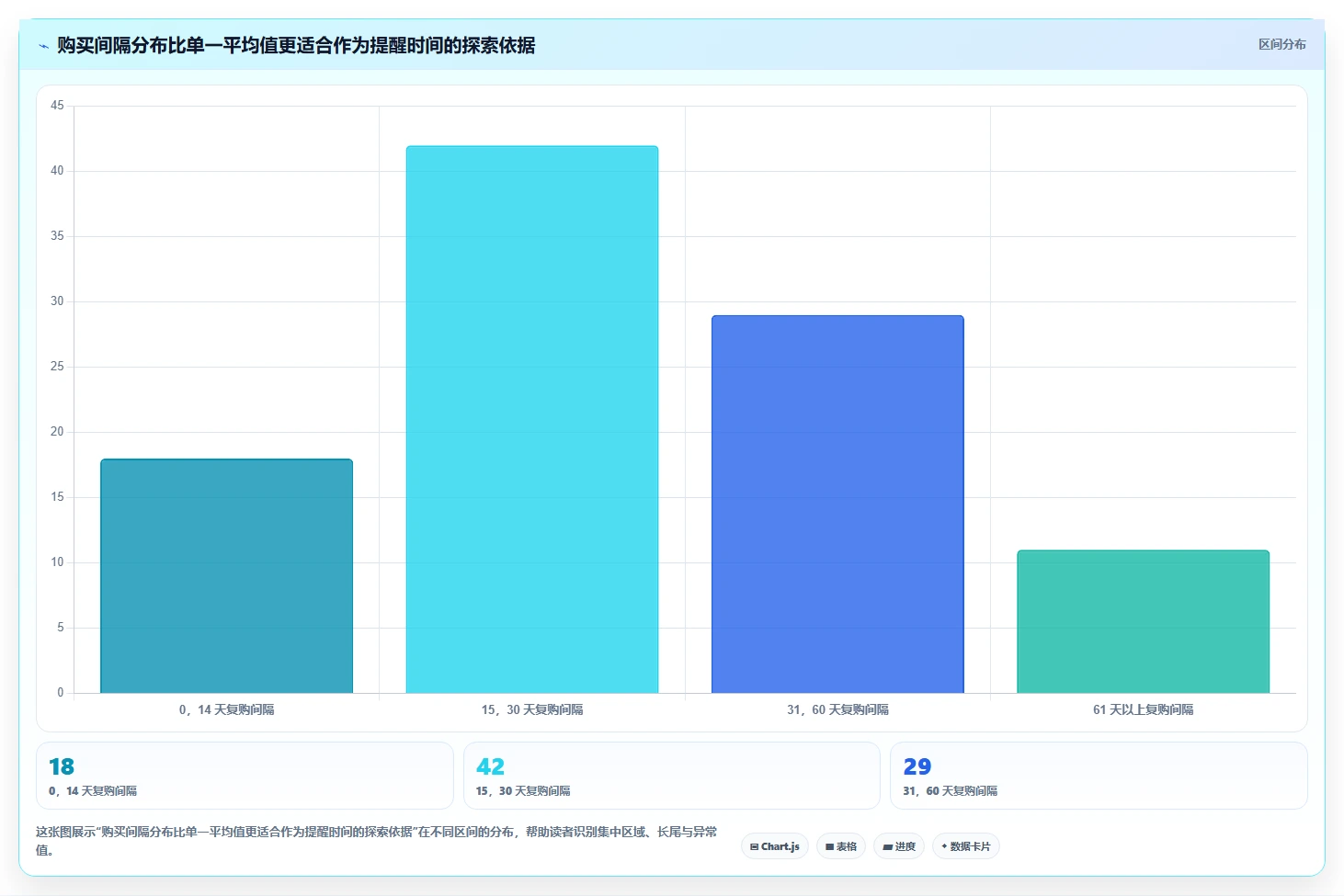The image size is (1344, 896).
Task: Click the description paragraph below the cards
Action: click(377, 841)
